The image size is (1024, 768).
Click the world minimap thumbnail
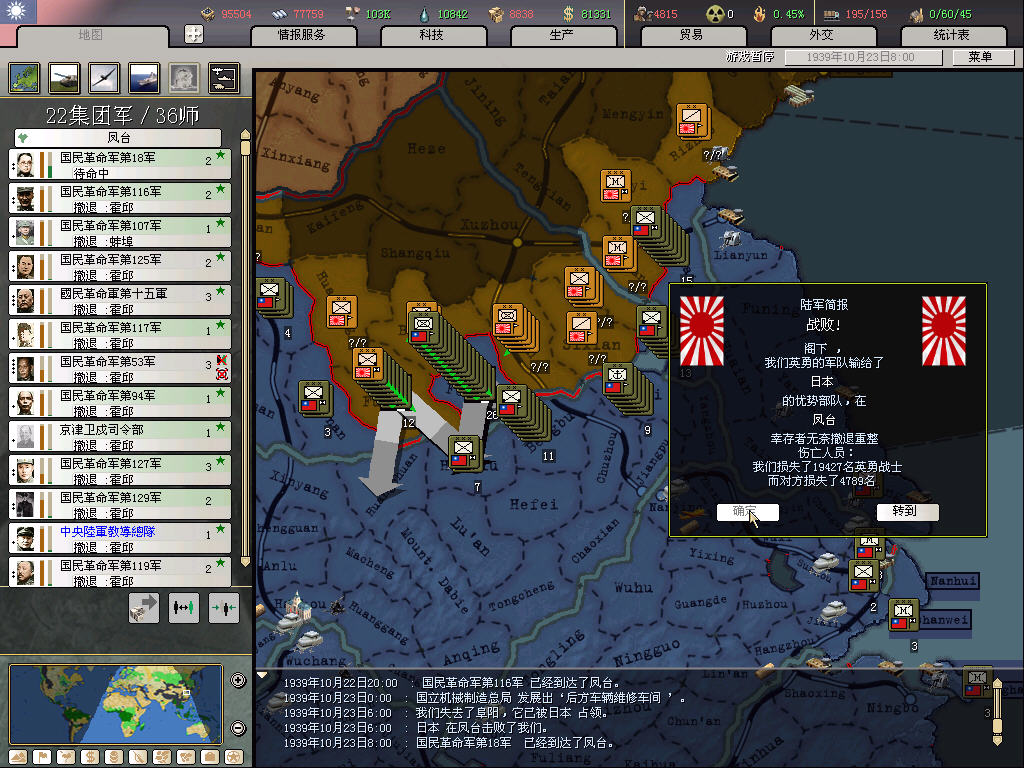click(115, 704)
